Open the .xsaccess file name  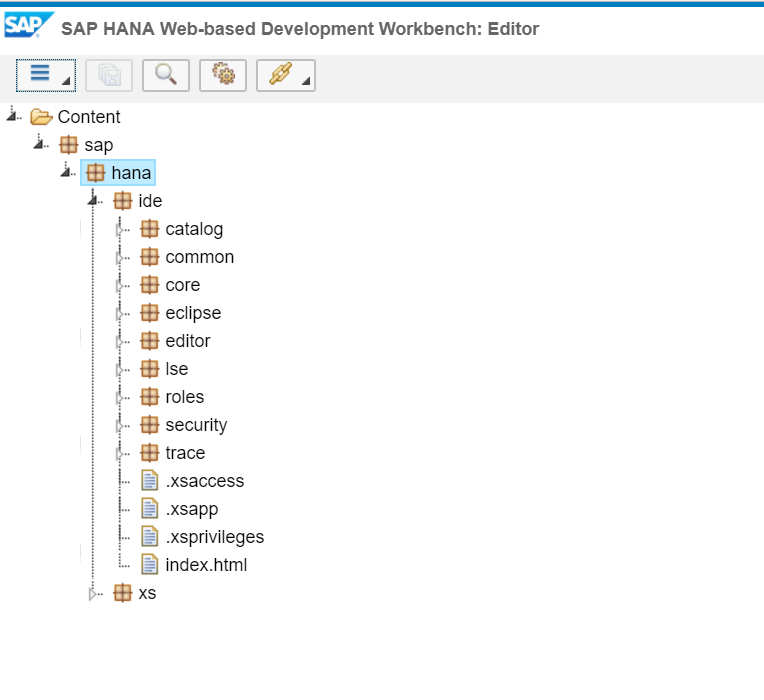(205, 481)
